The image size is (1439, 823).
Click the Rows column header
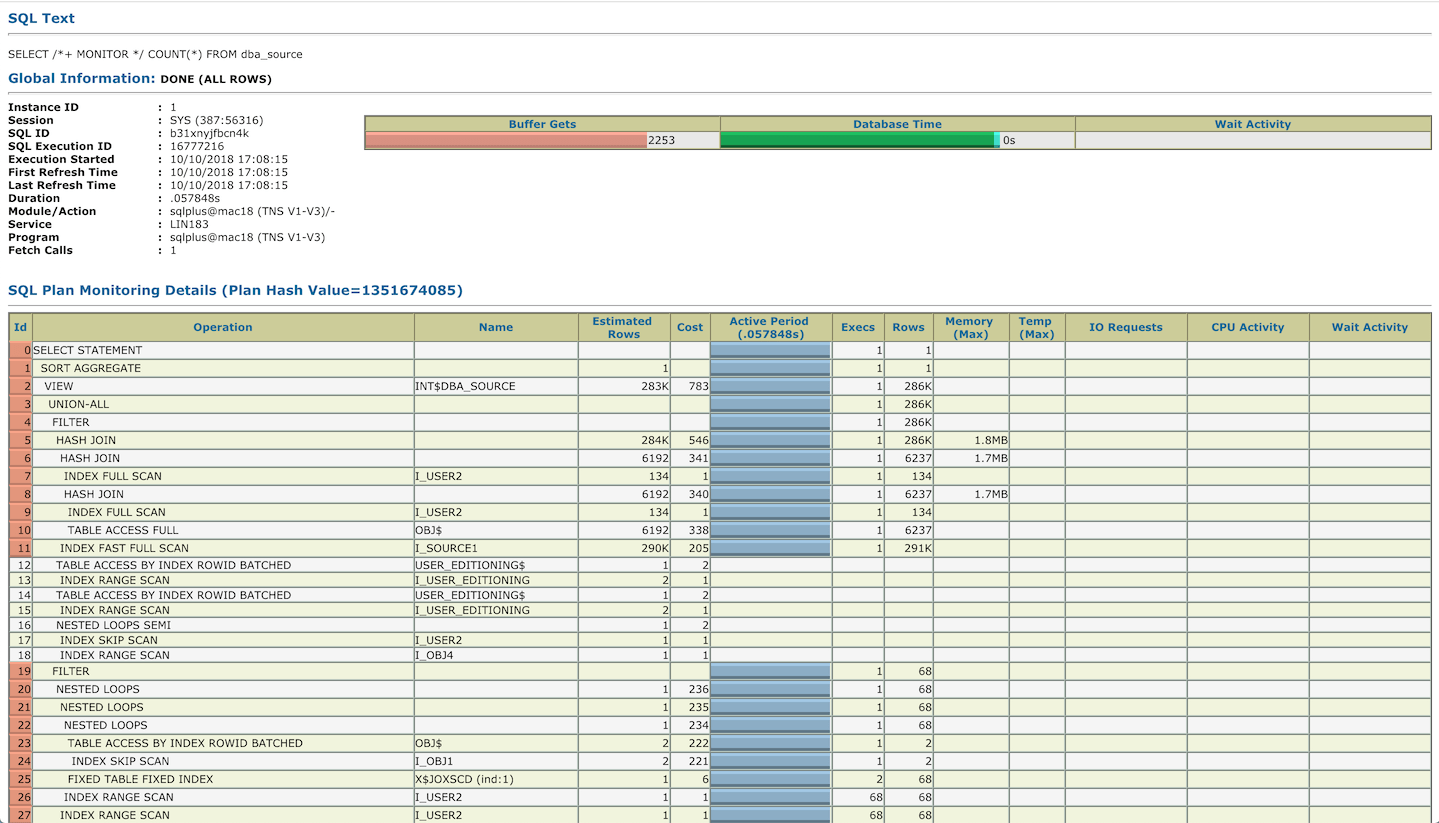909,327
